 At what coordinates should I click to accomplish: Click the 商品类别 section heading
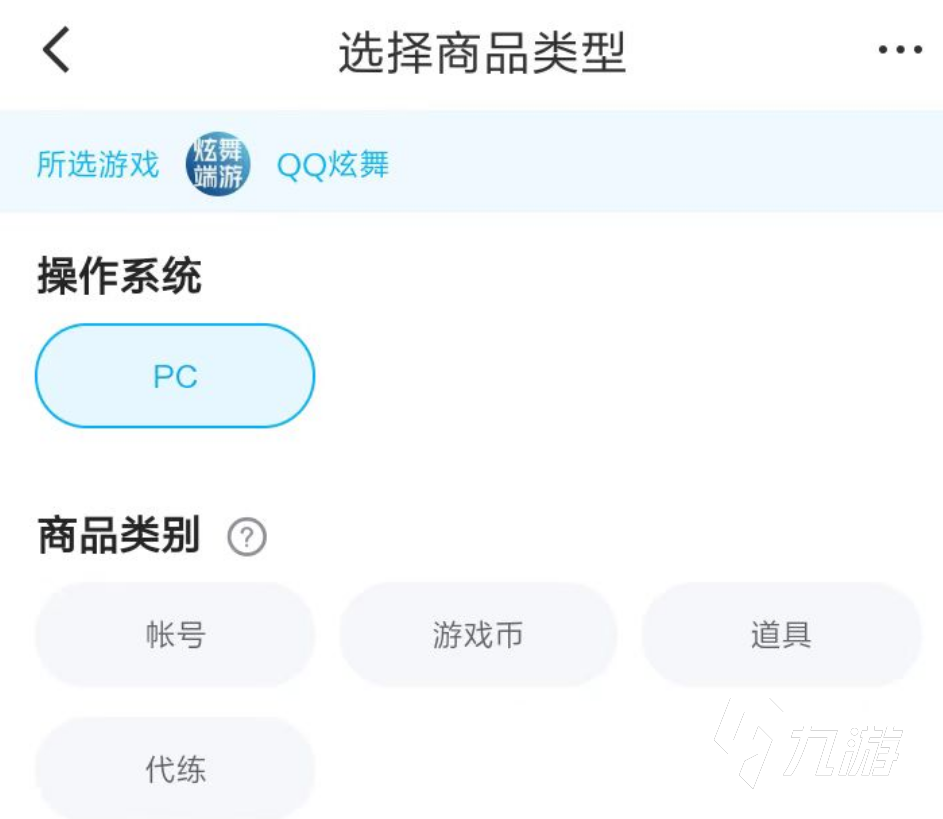point(119,535)
